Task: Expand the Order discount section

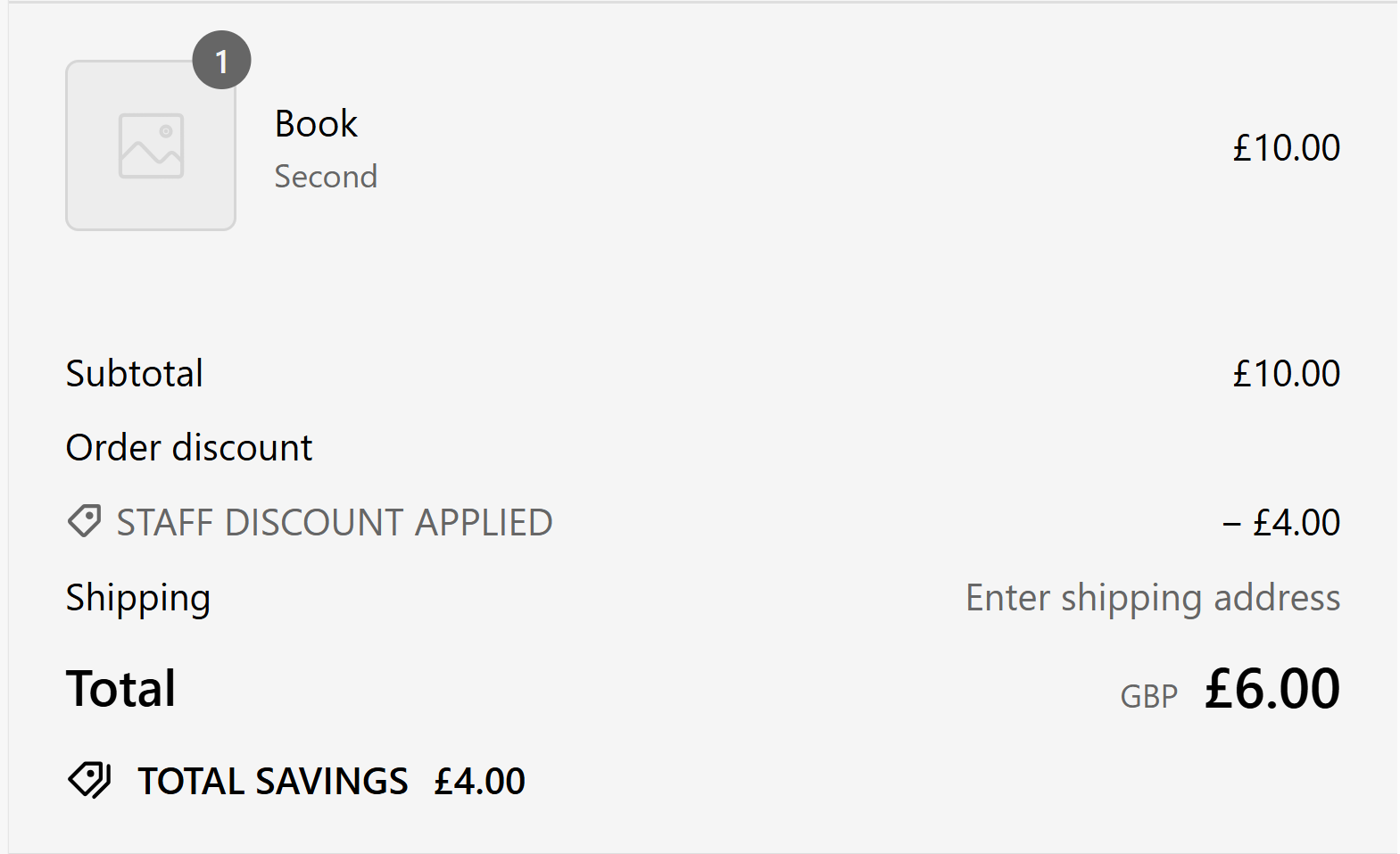Action: tap(187, 447)
